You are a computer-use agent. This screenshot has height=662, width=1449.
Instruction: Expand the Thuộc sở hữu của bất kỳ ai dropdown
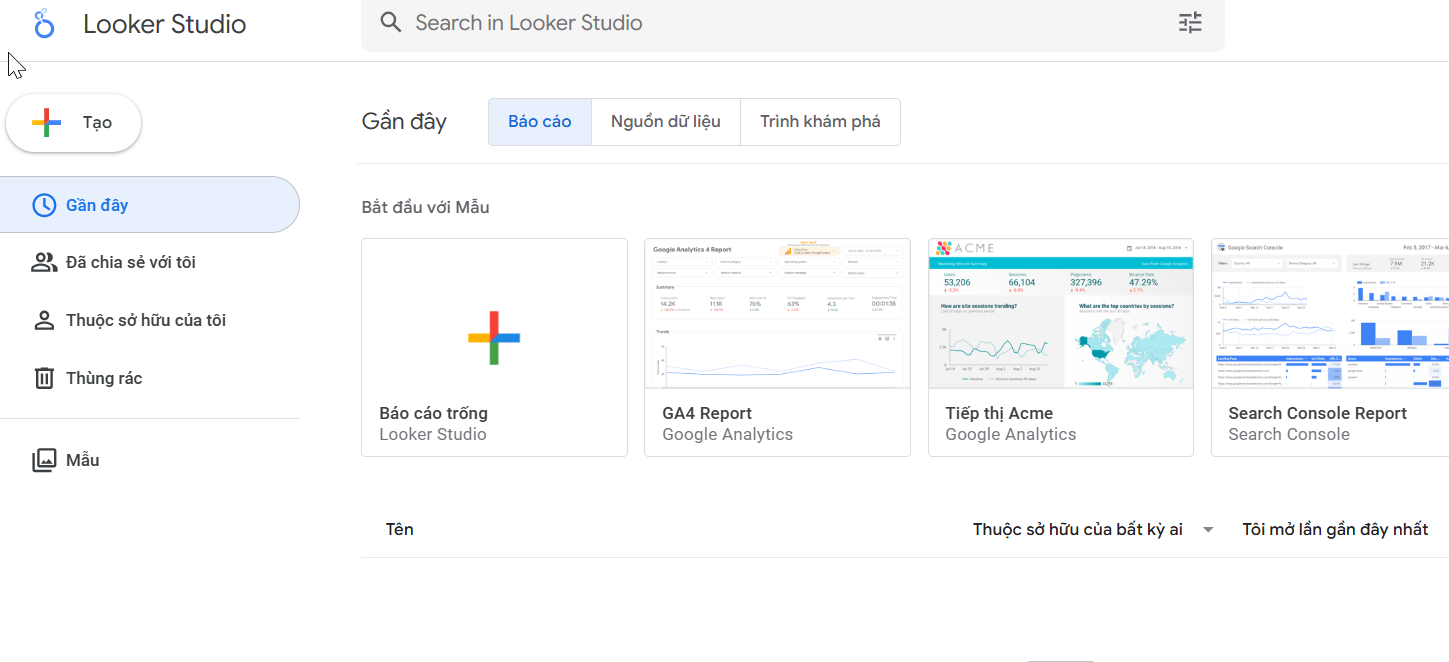coord(1078,529)
